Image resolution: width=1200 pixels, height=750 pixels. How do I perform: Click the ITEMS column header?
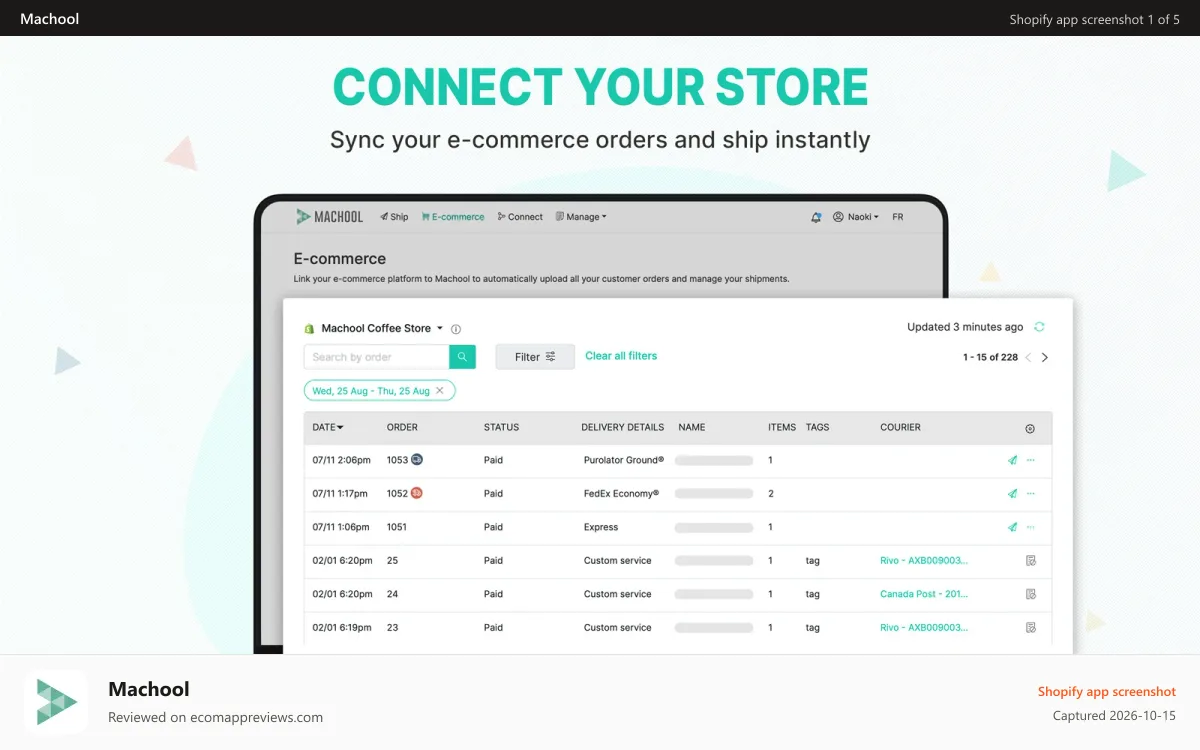(x=782, y=427)
